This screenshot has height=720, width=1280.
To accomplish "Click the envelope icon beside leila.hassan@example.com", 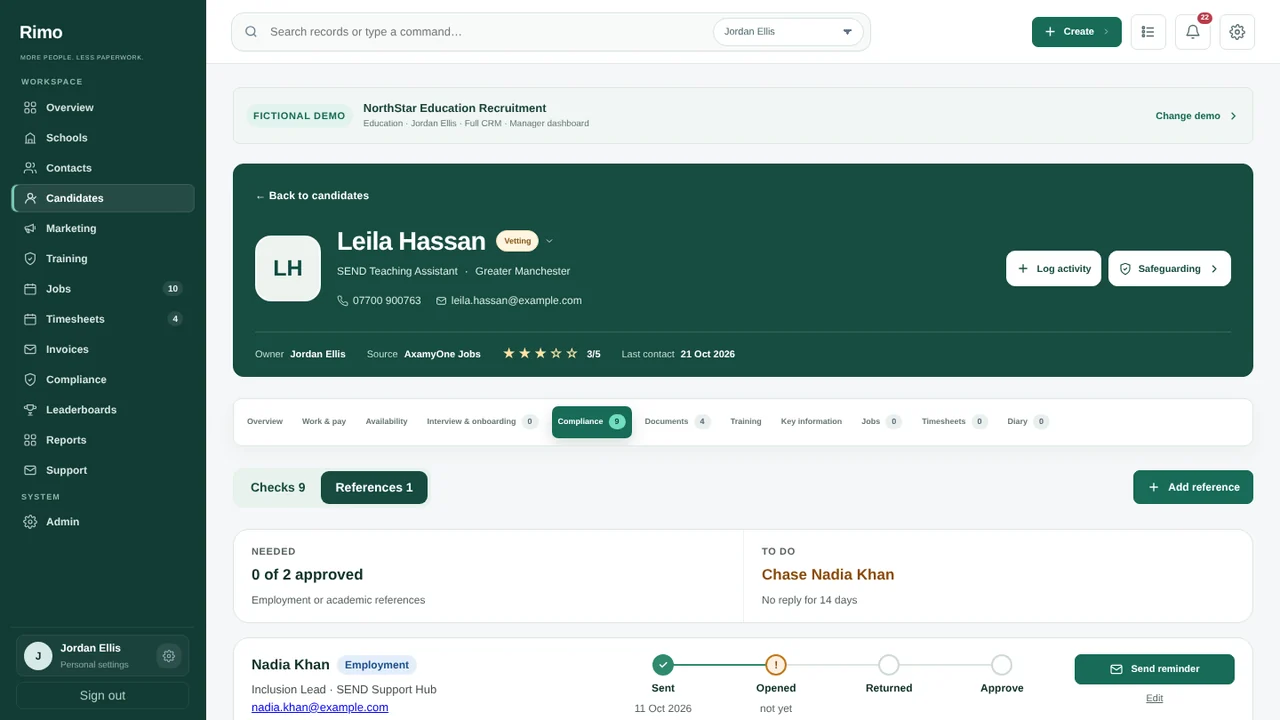I will pos(441,300).
